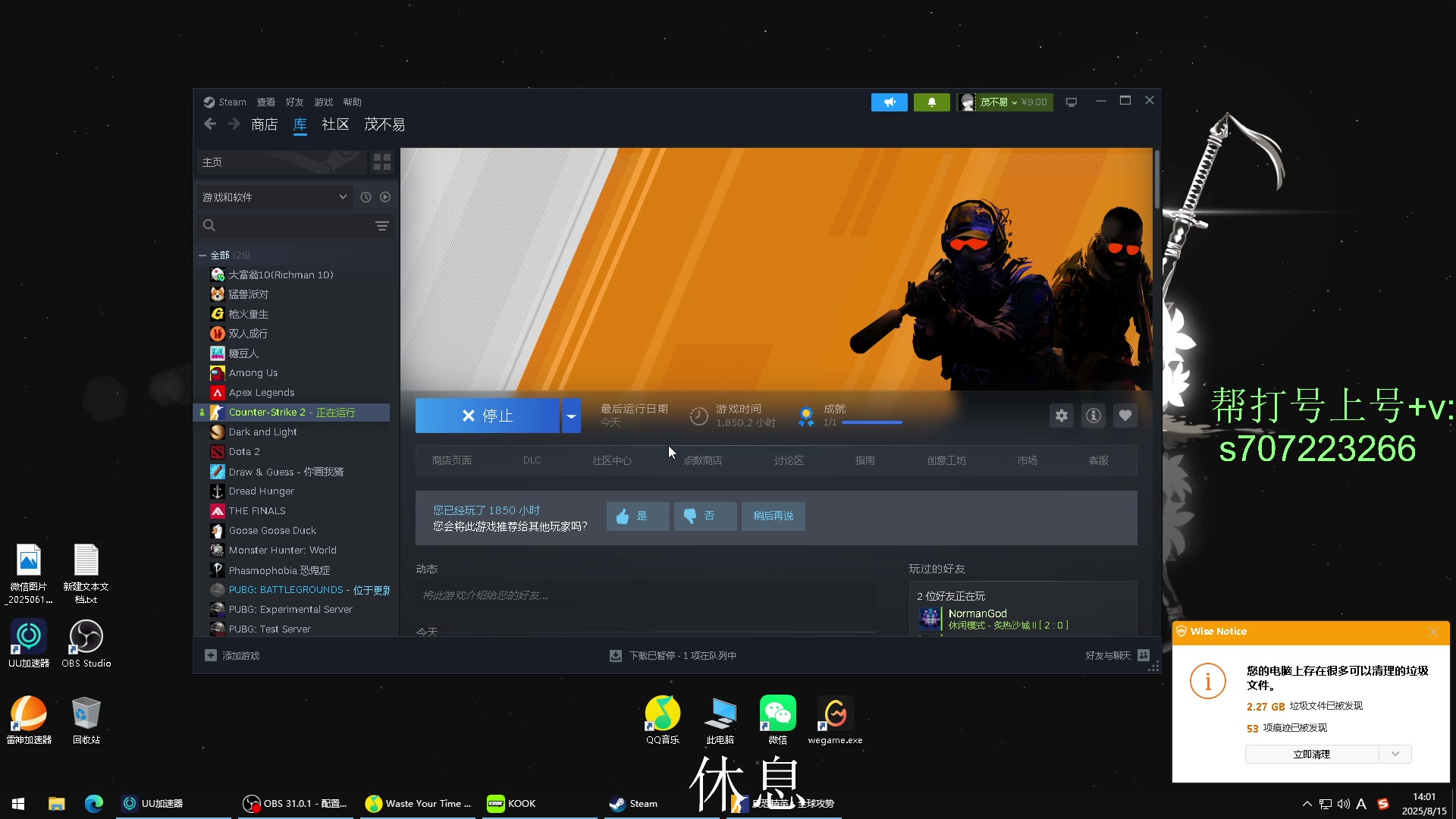The height and width of the screenshot is (819, 1456).
Task: Open the downloads manager icon
Action: point(616,656)
